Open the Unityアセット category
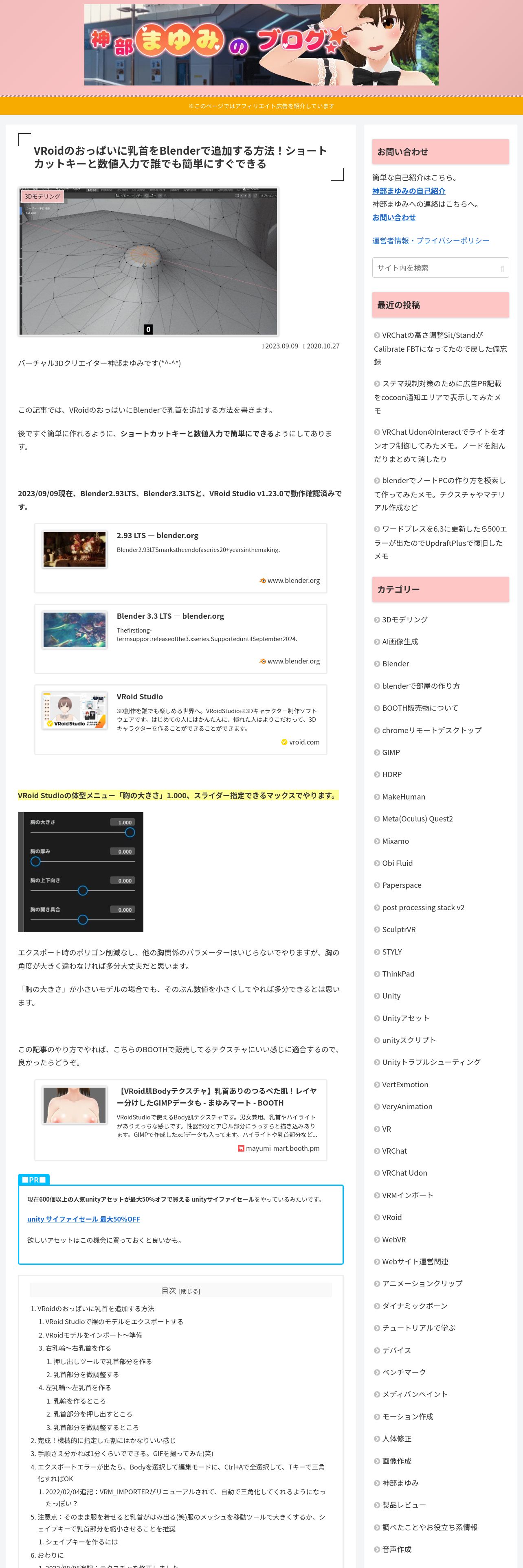Screen dimensions: 523x1568 coord(406,1018)
